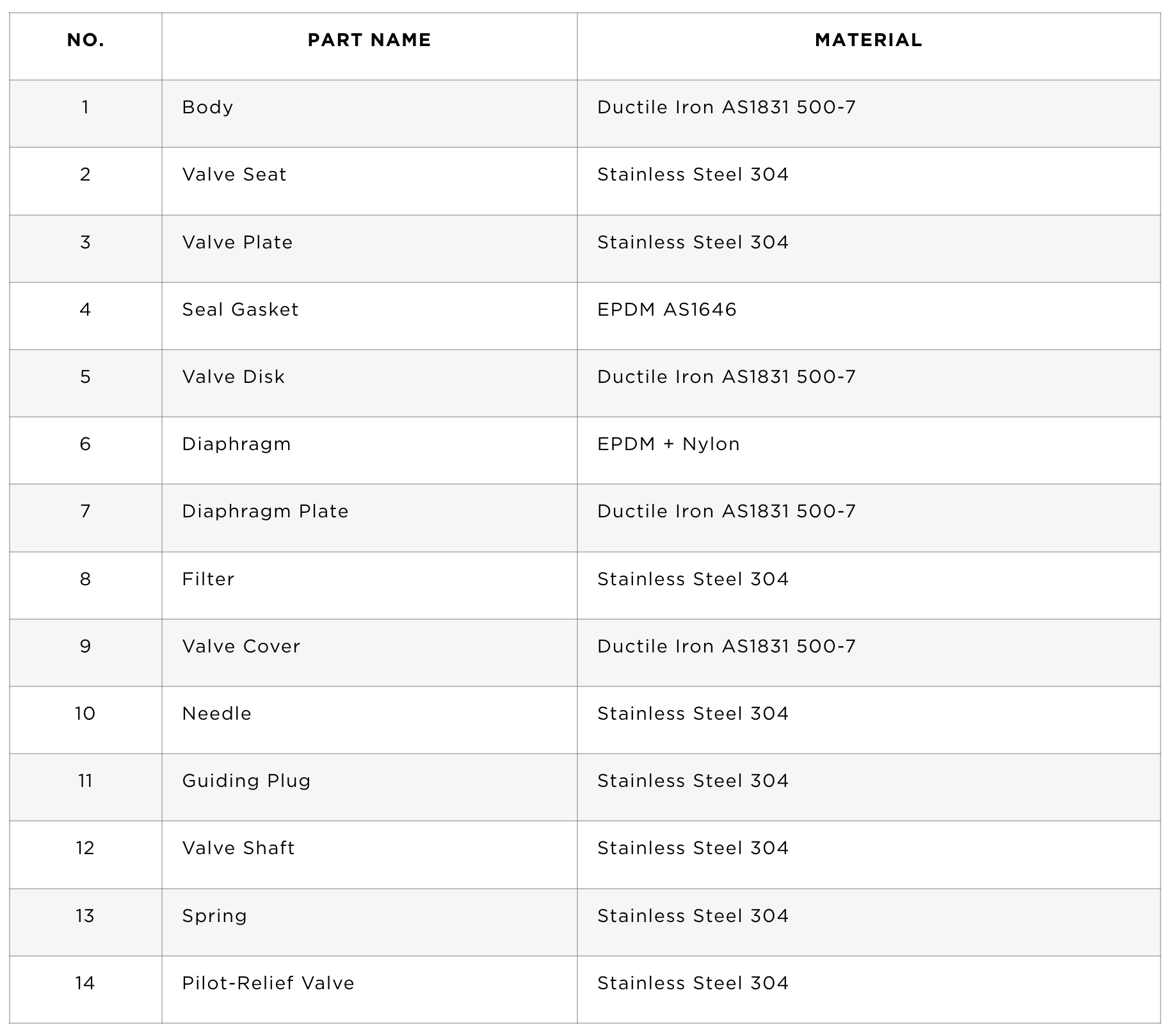The image size is (1174, 1036).
Task: Click the MATERIAL column header
Action: coord(869,40)
